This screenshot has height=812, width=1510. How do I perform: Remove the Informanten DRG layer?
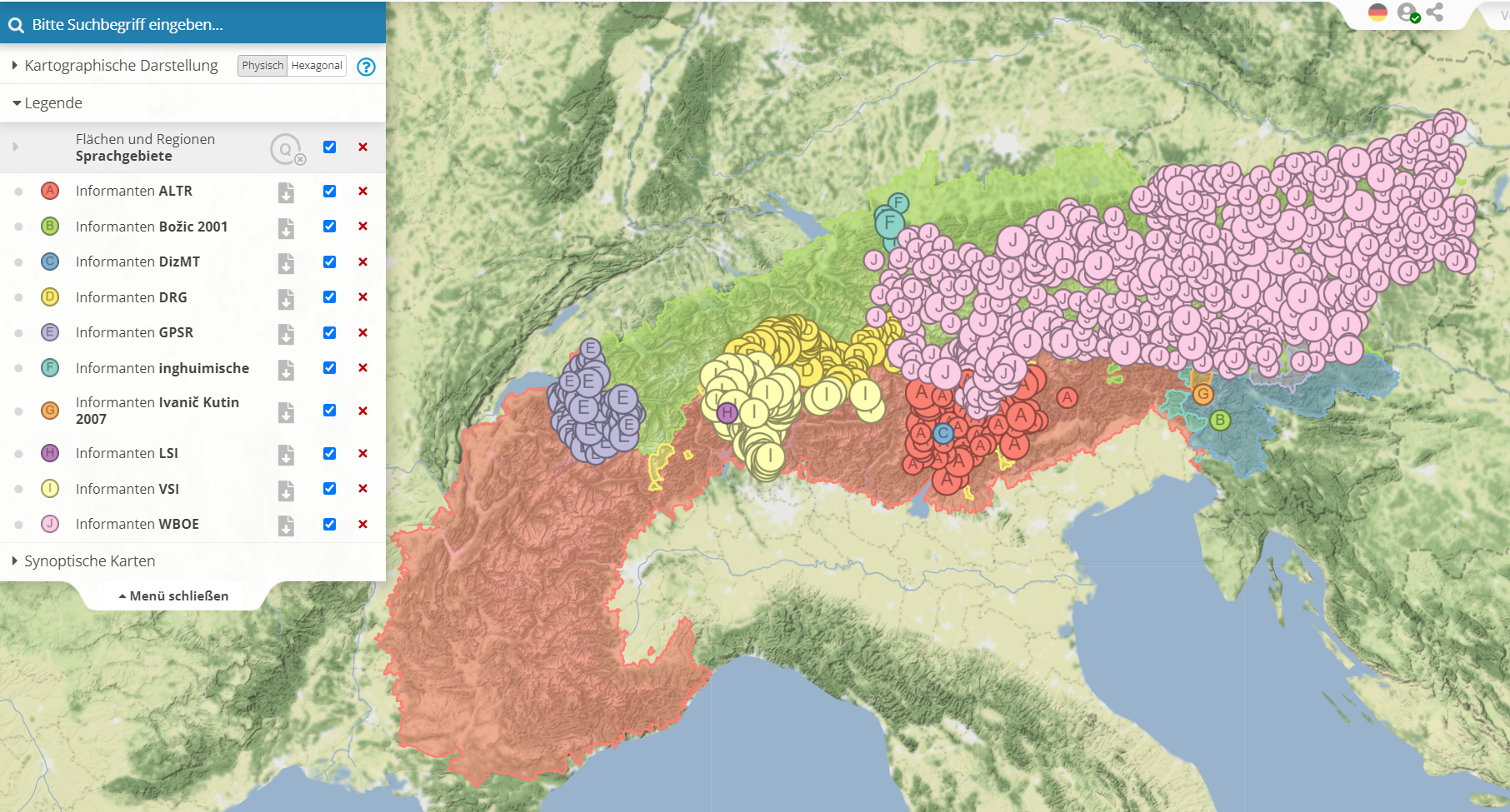click(362, 297)
